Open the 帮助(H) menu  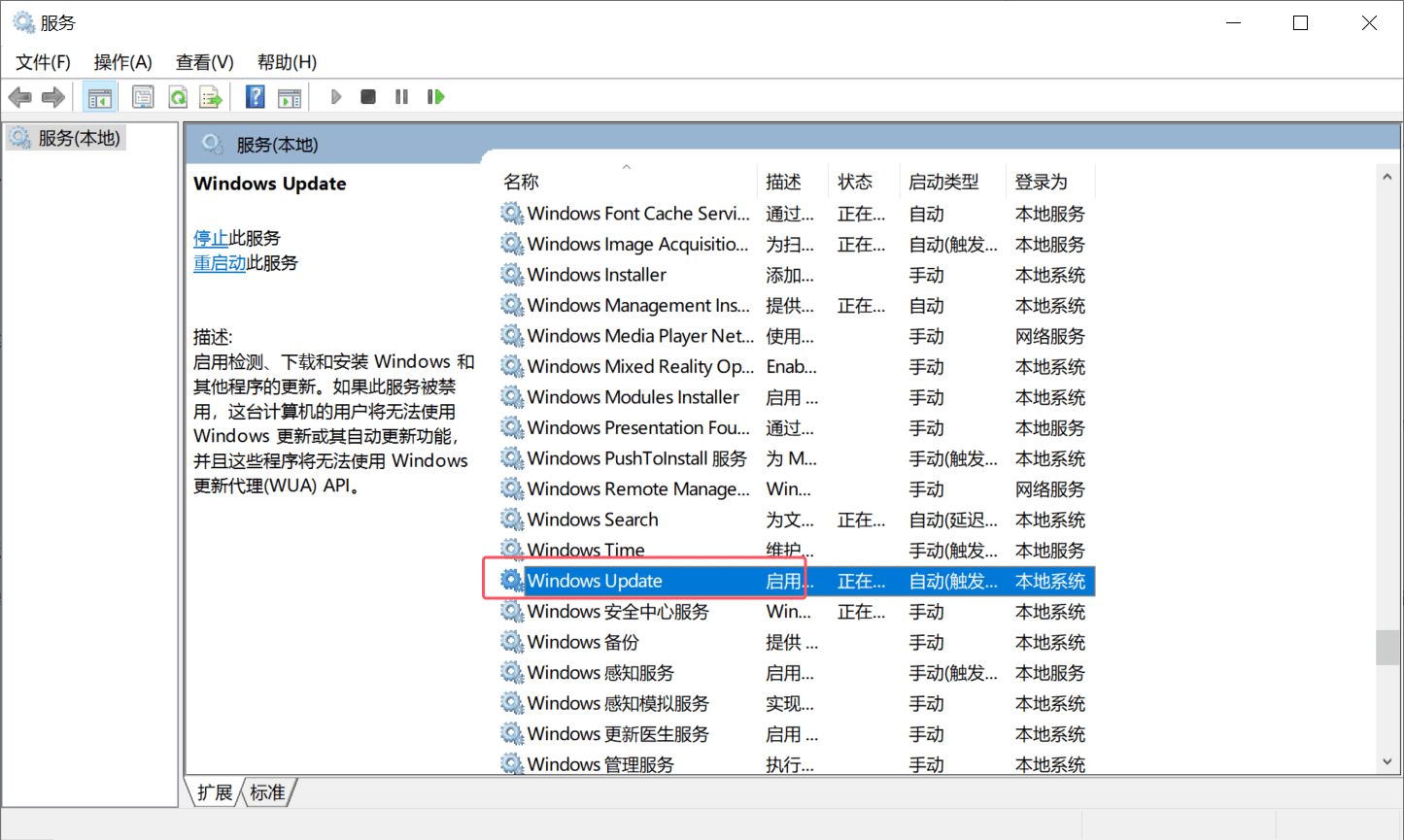point(287,62)
